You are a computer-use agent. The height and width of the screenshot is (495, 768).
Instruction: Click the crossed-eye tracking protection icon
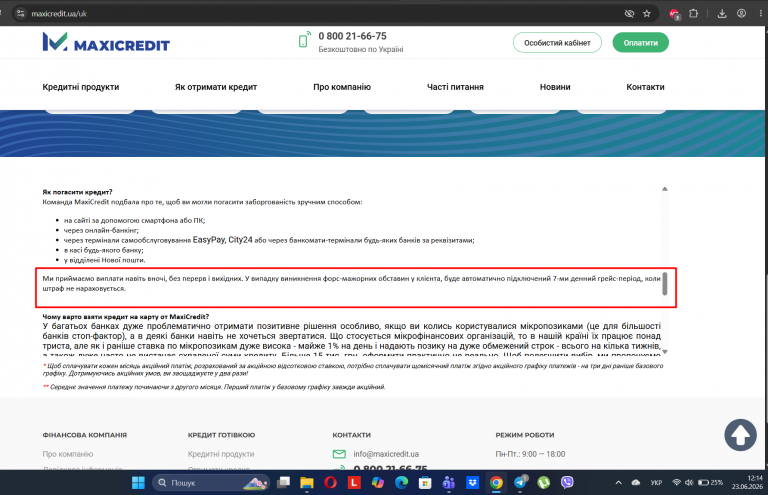pos(629,14)
